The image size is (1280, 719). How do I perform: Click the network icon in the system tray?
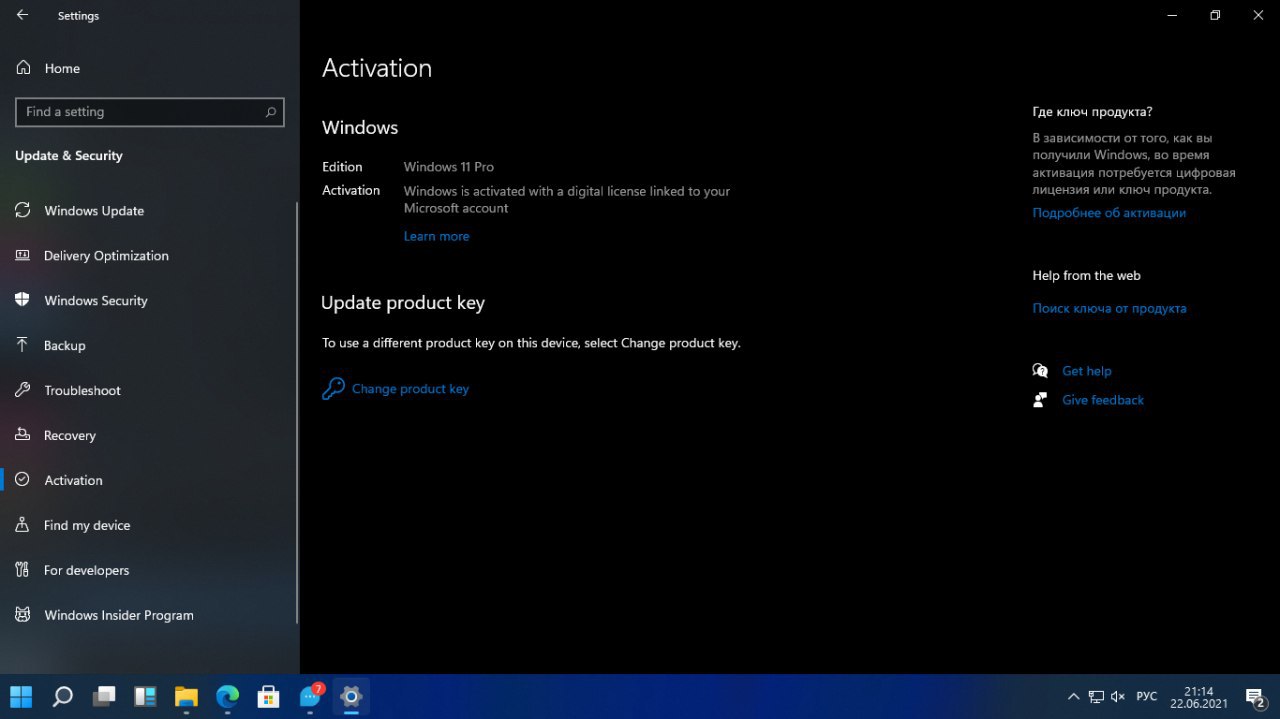[1096, 696]
